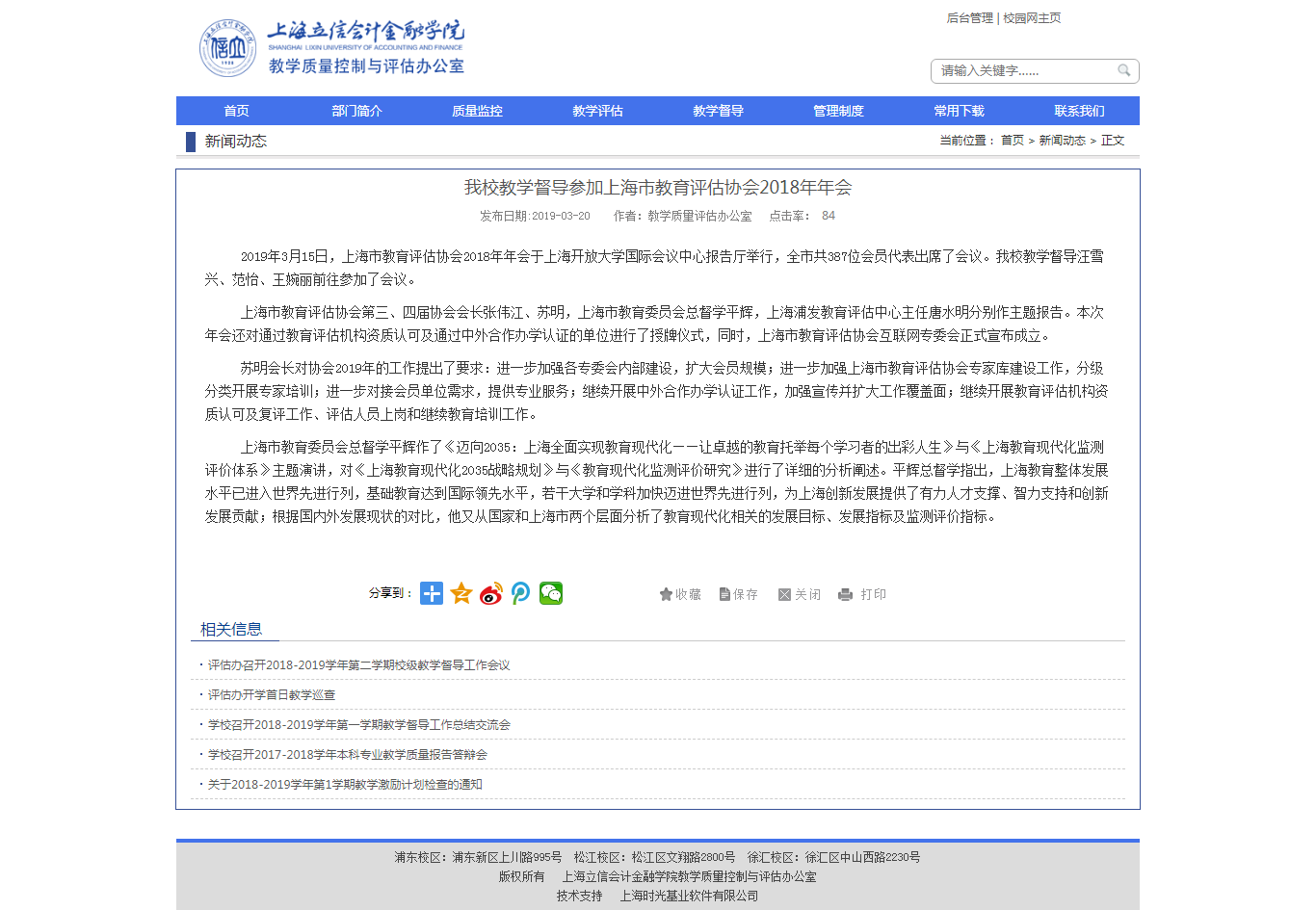Click the star icon next to 收藏

click(x=666, y=594)
